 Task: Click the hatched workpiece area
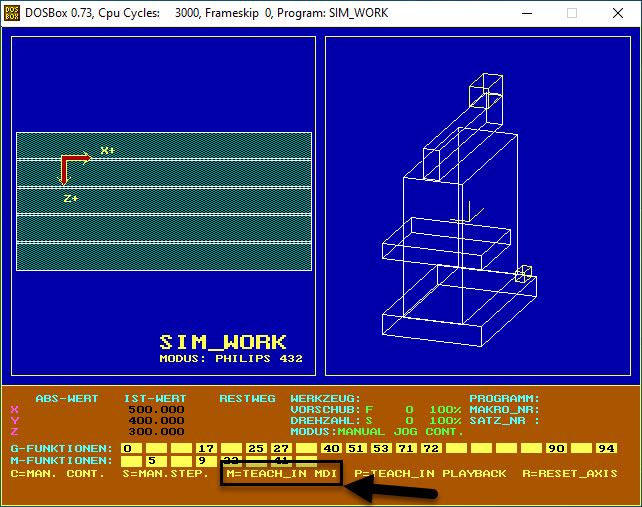[164, 201]
